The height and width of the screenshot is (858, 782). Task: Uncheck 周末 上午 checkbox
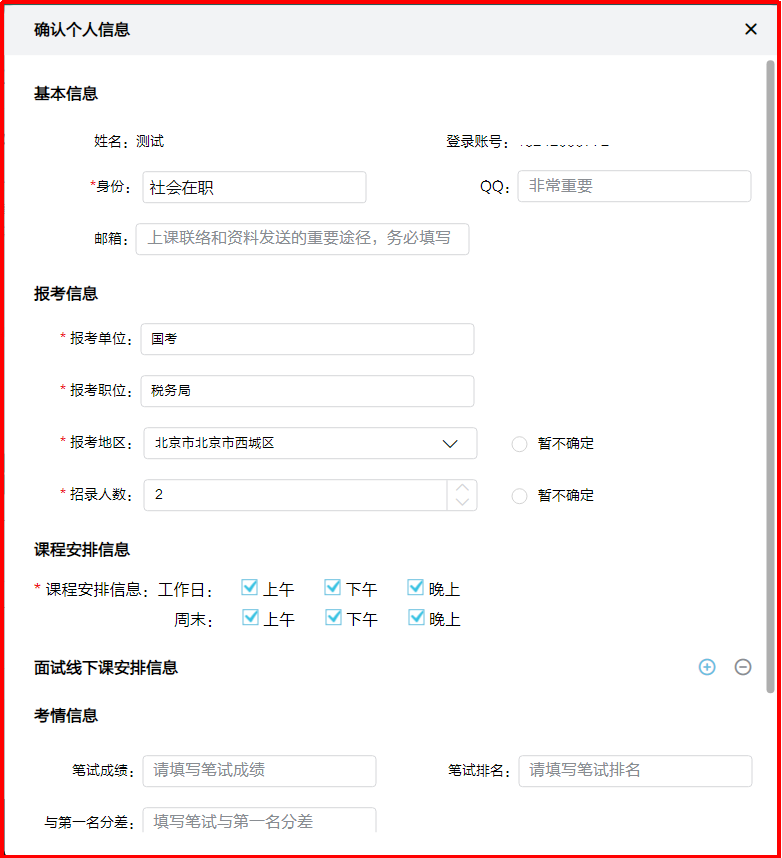point(250,618)
